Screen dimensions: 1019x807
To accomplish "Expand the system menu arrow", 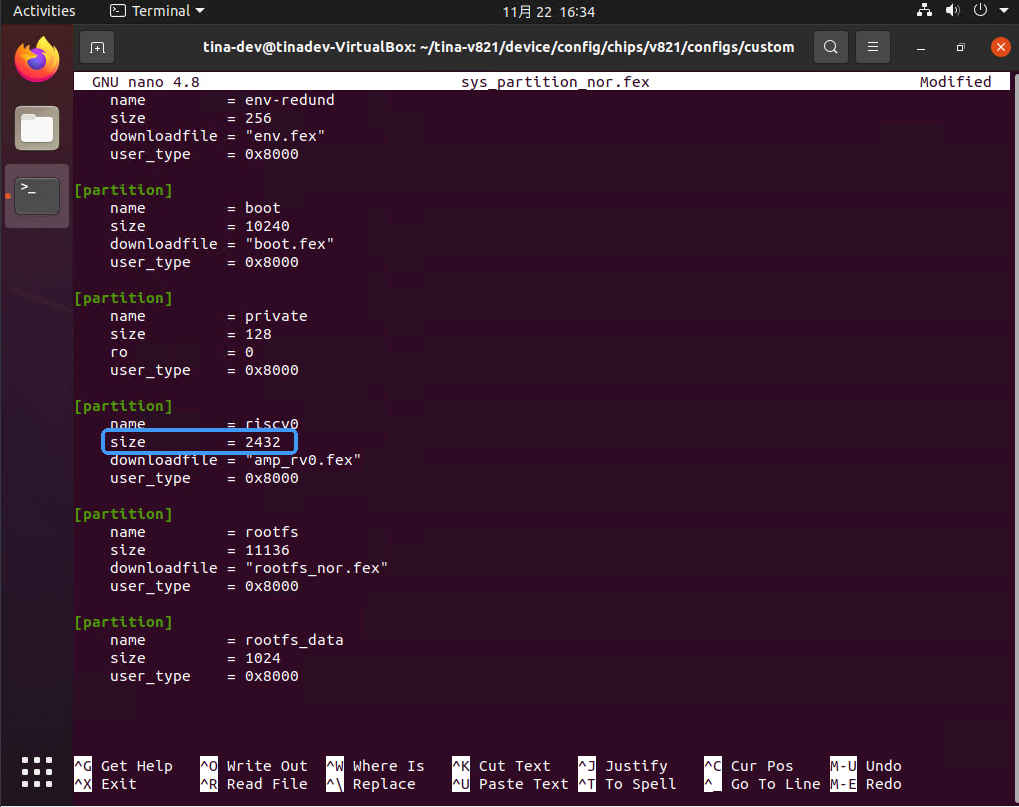I will tap(1004, 10).
